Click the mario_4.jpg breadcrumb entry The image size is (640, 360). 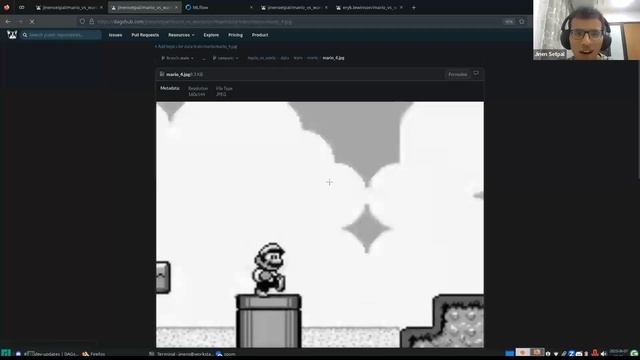(x=333, y=58)
